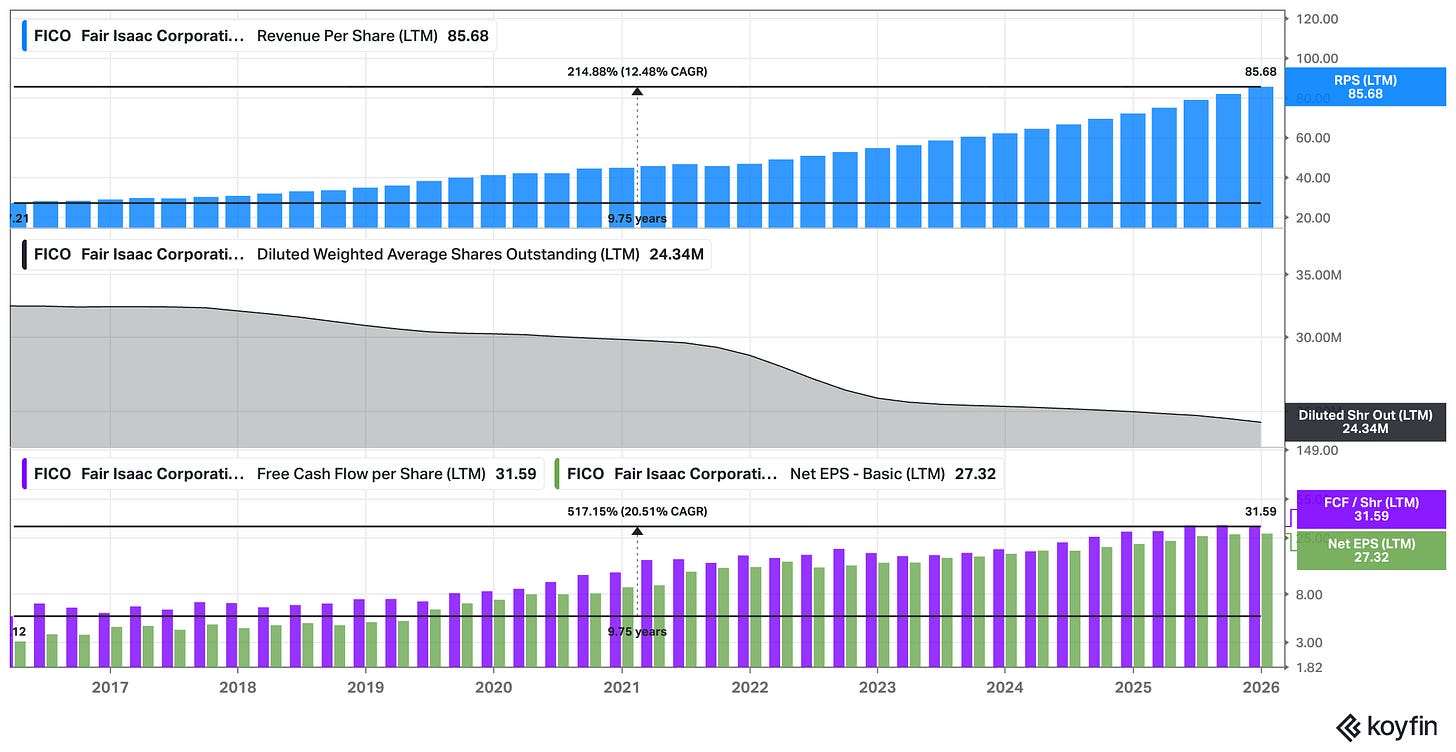
Task: Click the 2017 x-axis year label
Action: [110, 687]
